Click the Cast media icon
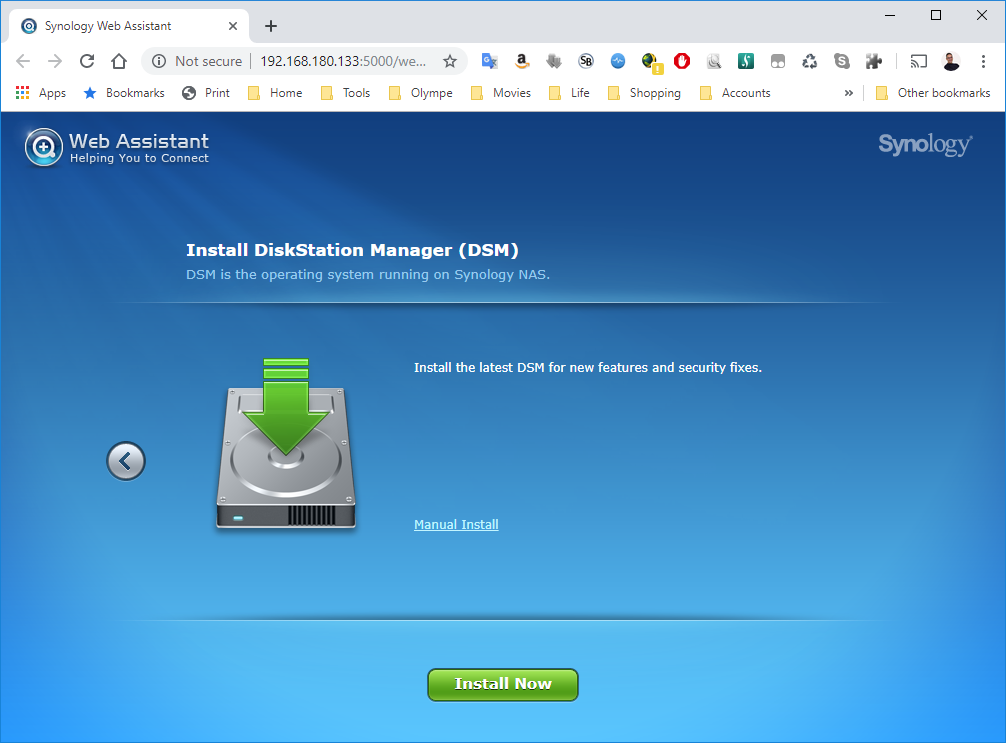The width and height of the screenshot is (1006, 743). pos(919,61)
